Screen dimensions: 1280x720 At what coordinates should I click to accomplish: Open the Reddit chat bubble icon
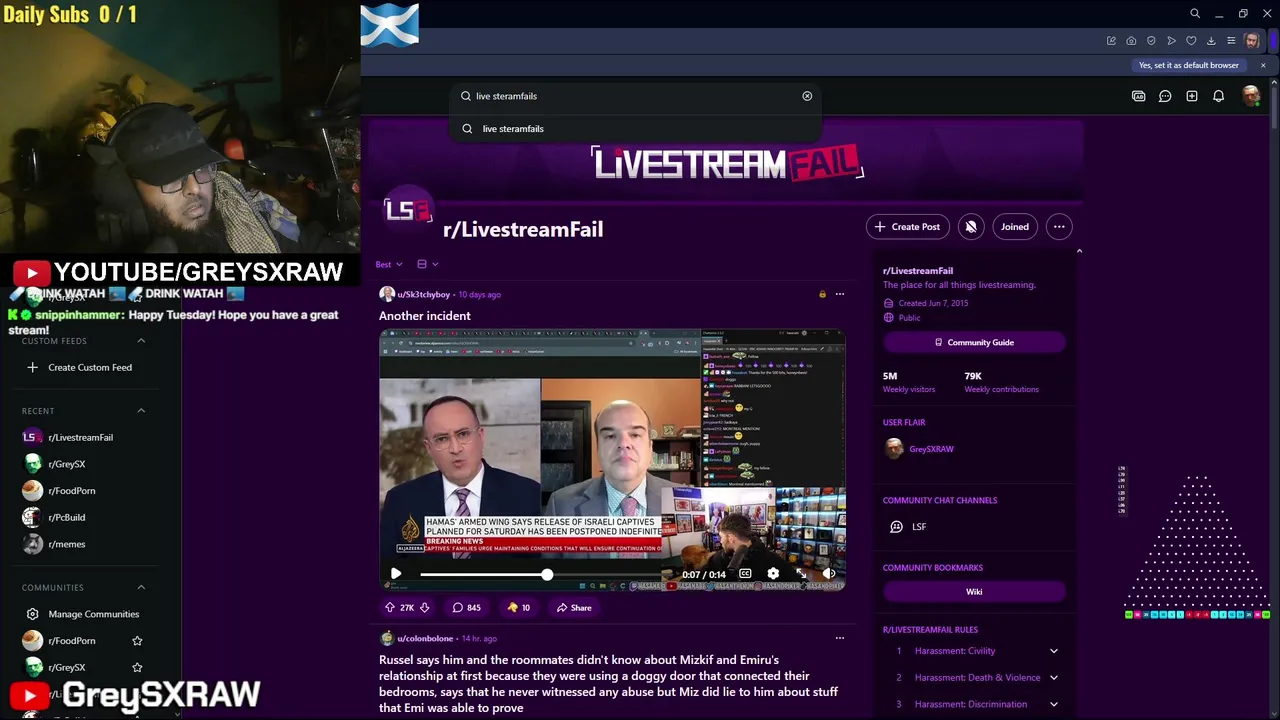tap(1165, 96)
